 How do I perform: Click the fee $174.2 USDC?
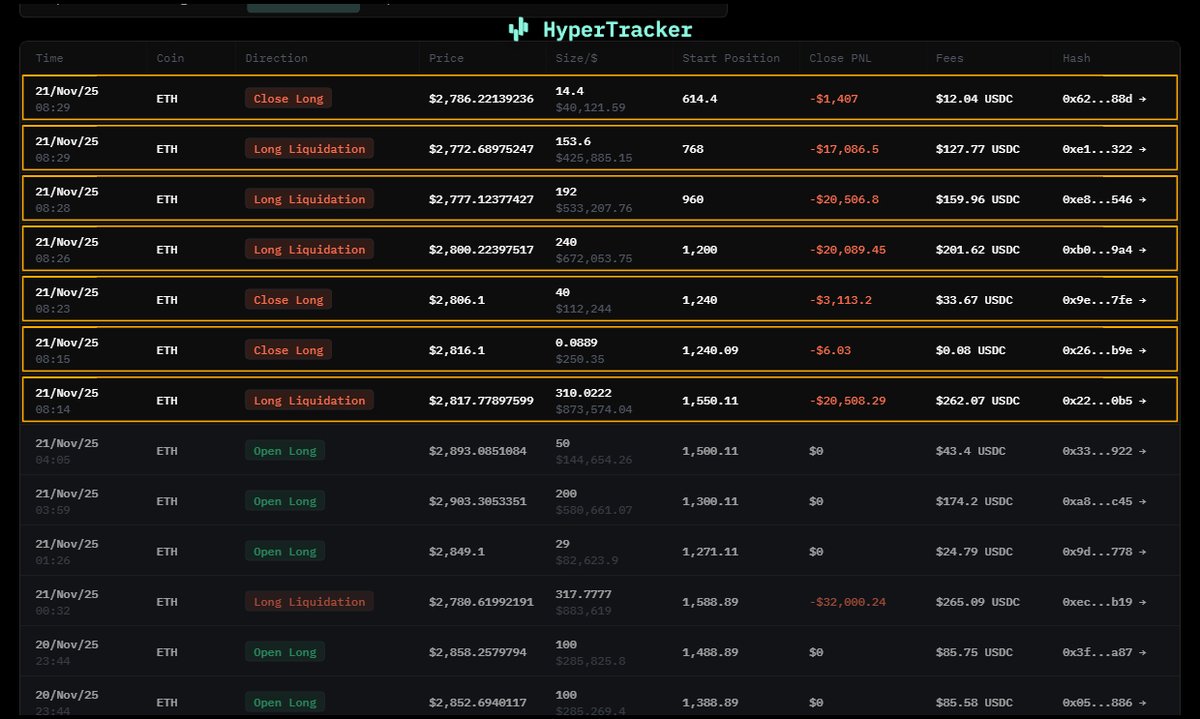click(x=974, y=501)
